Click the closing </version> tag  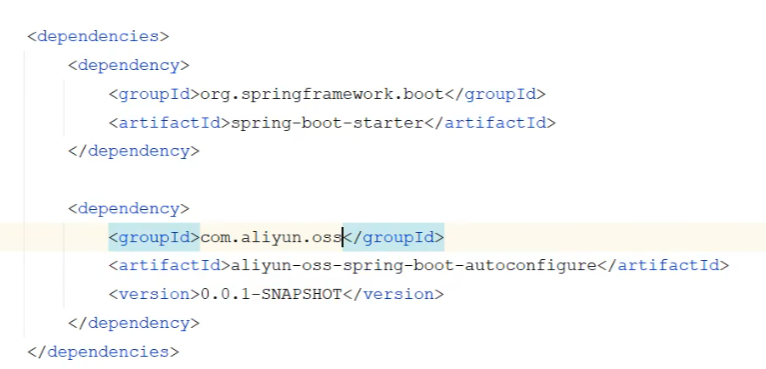(x=393, y=294)
